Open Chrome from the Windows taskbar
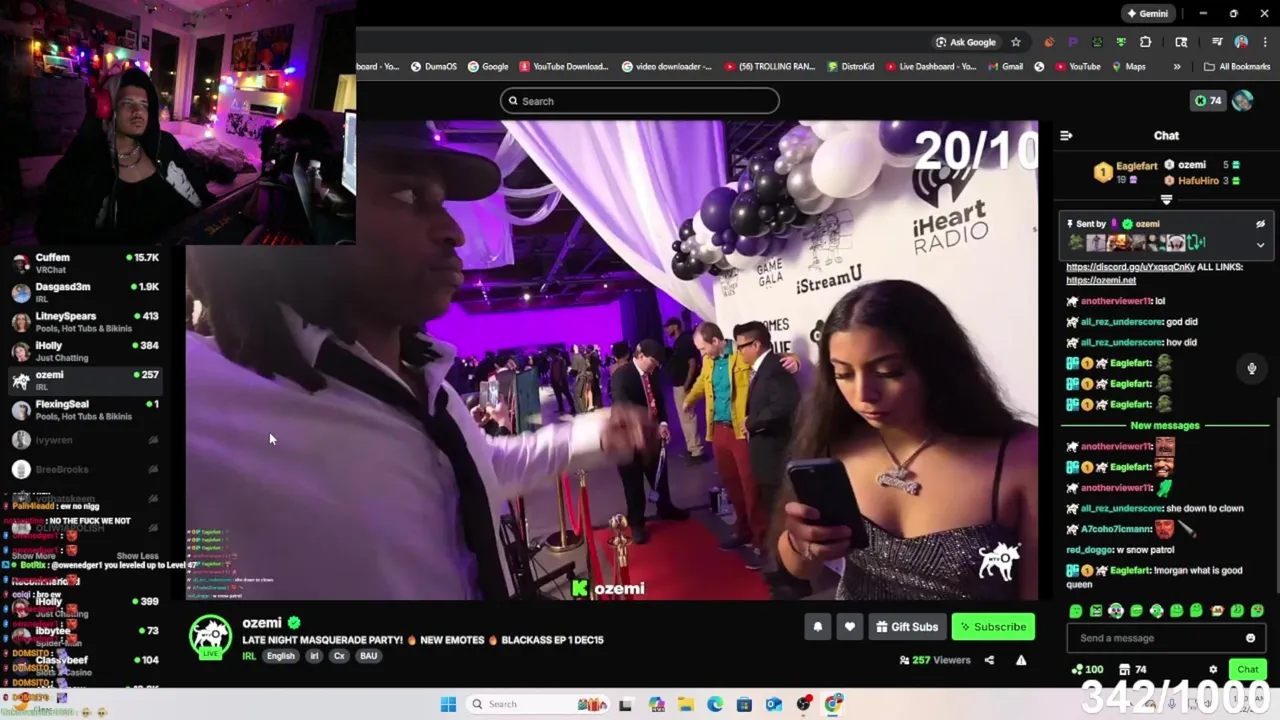Screen dimensions: 1280x720 (834, 704)
